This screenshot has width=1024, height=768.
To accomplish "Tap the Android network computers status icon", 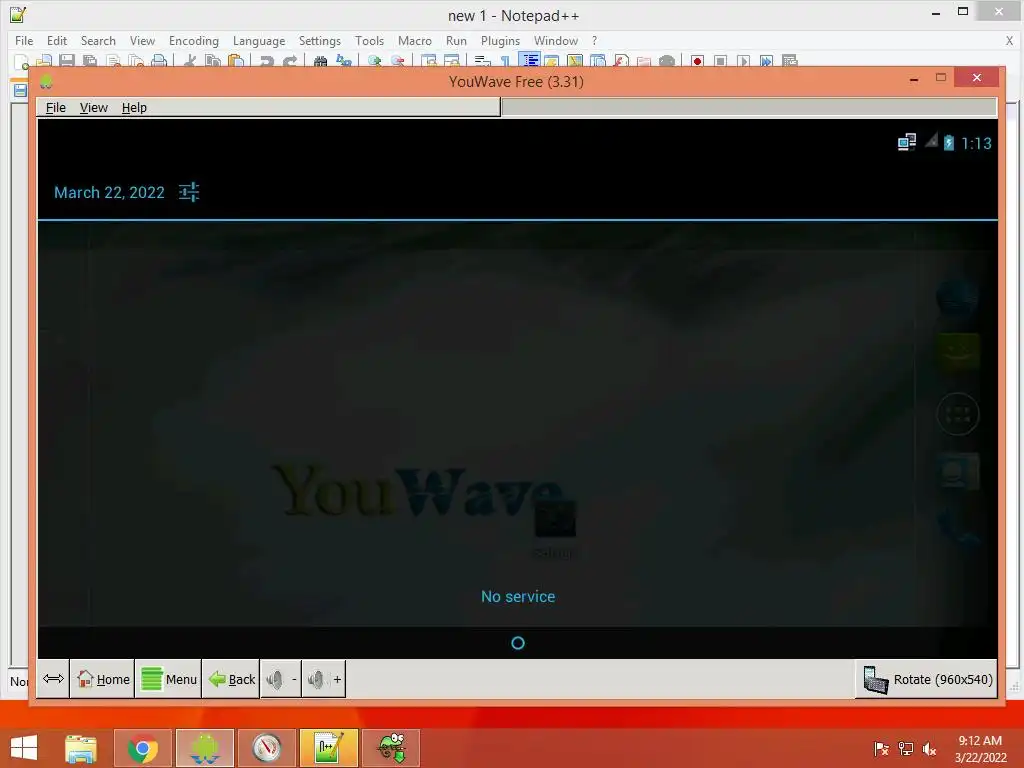I will [x=906, y=142].
